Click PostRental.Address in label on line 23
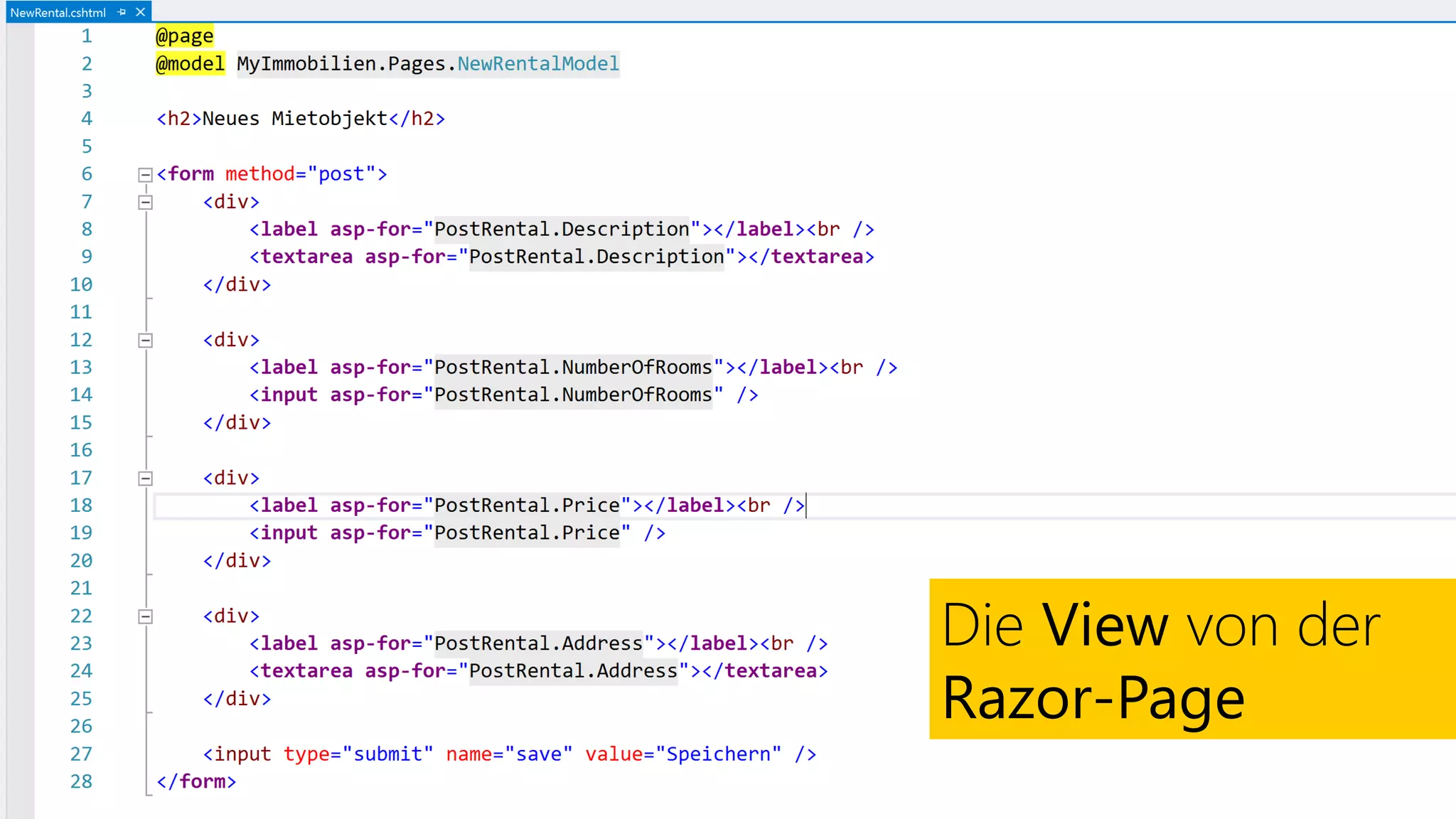Viewport: 1456px width, 819px height. [539, 643]
